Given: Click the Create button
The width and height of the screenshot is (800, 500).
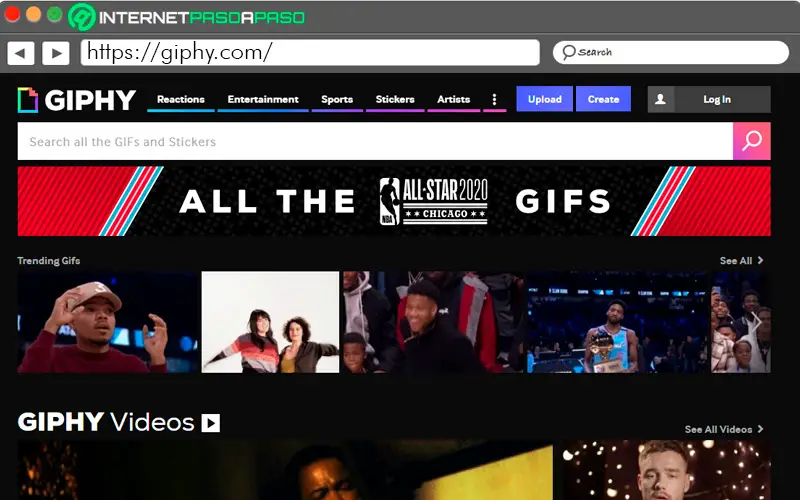Looking at the screenshot, I should point(603,99).
